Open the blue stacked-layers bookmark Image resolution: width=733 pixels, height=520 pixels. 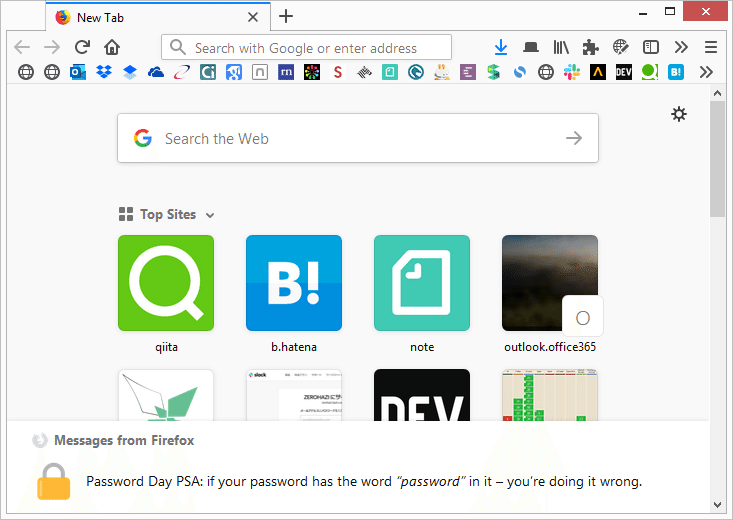[x=130, y=72]
